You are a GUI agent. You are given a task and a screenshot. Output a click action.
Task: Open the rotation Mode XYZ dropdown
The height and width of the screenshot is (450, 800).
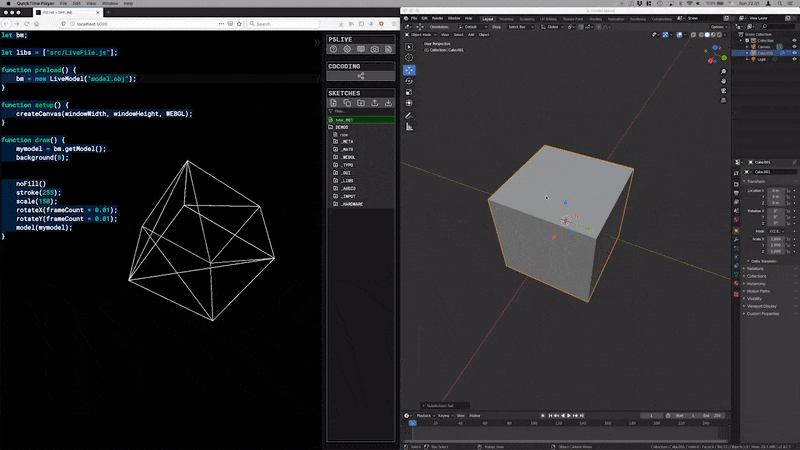point(776,232)
